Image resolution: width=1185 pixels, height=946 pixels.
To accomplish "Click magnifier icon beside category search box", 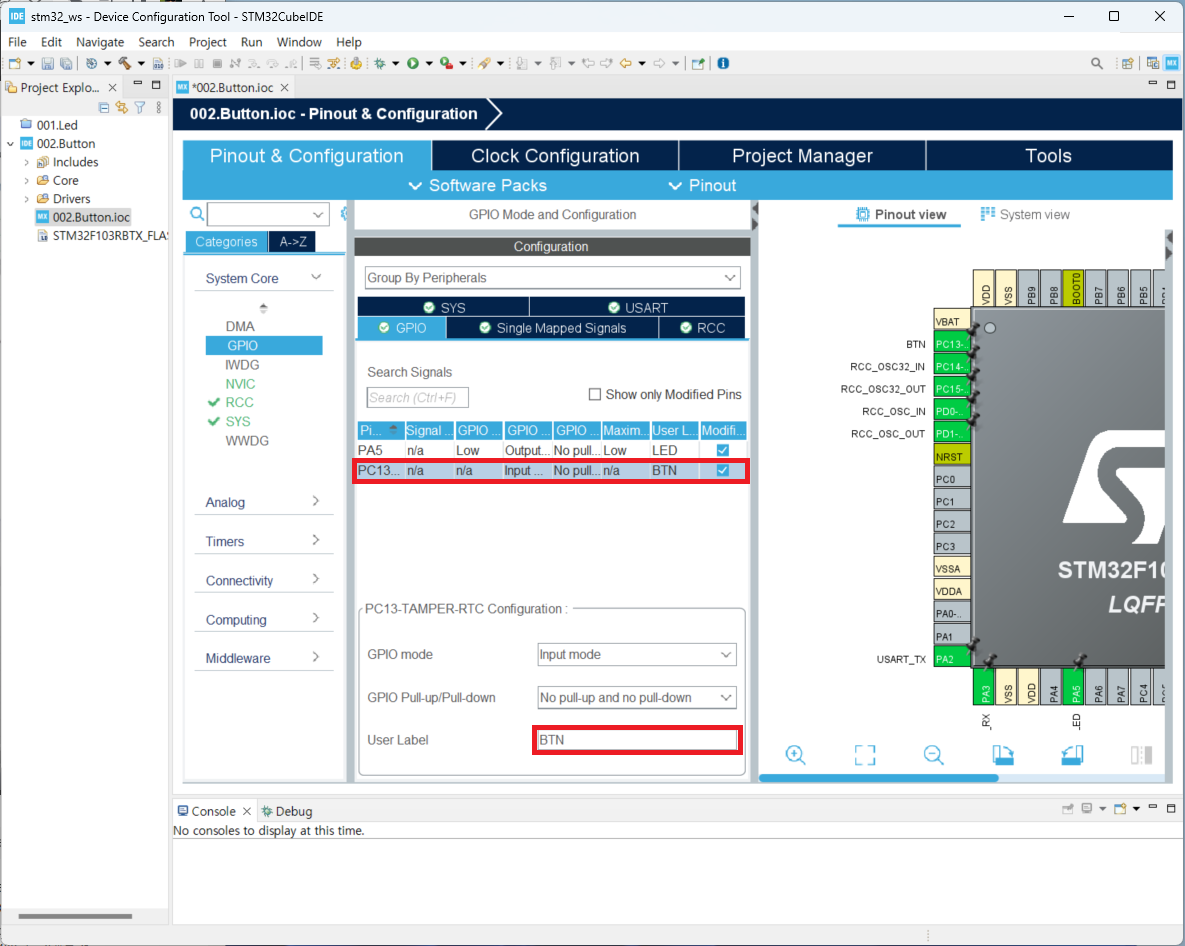I will pyautogui.click(x=196, y=214).
